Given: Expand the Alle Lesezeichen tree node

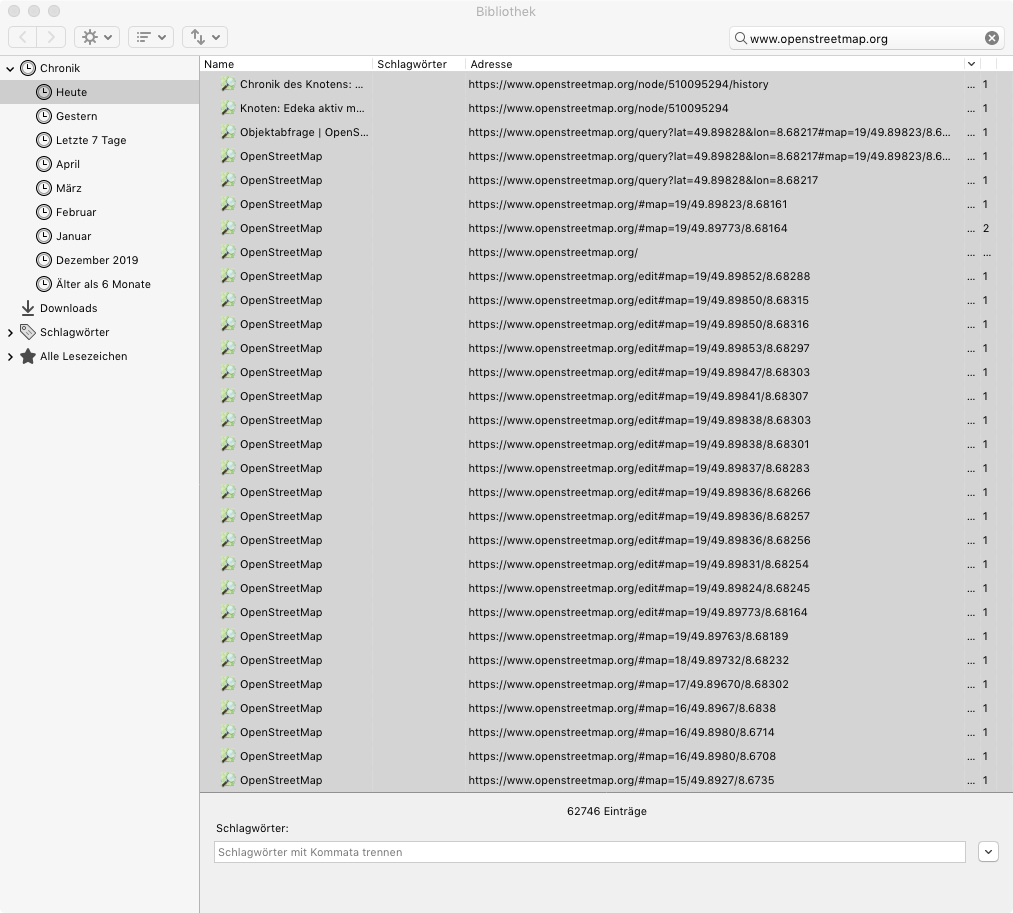Looking at the screenshot, I should (x=10, y=357).
